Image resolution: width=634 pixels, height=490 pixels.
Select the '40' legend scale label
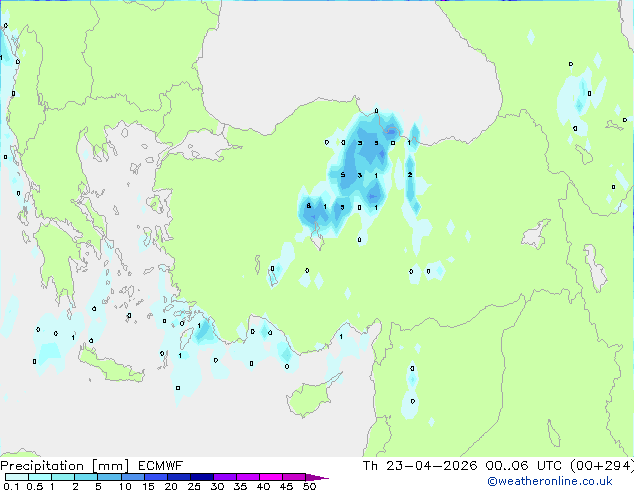(x=263, y=486)
